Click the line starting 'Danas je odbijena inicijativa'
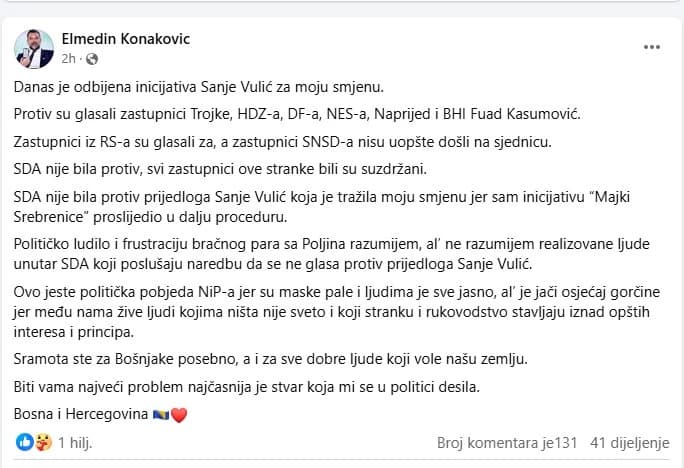The width and height of the screenshot is (684, 468). tap(198, 87)
